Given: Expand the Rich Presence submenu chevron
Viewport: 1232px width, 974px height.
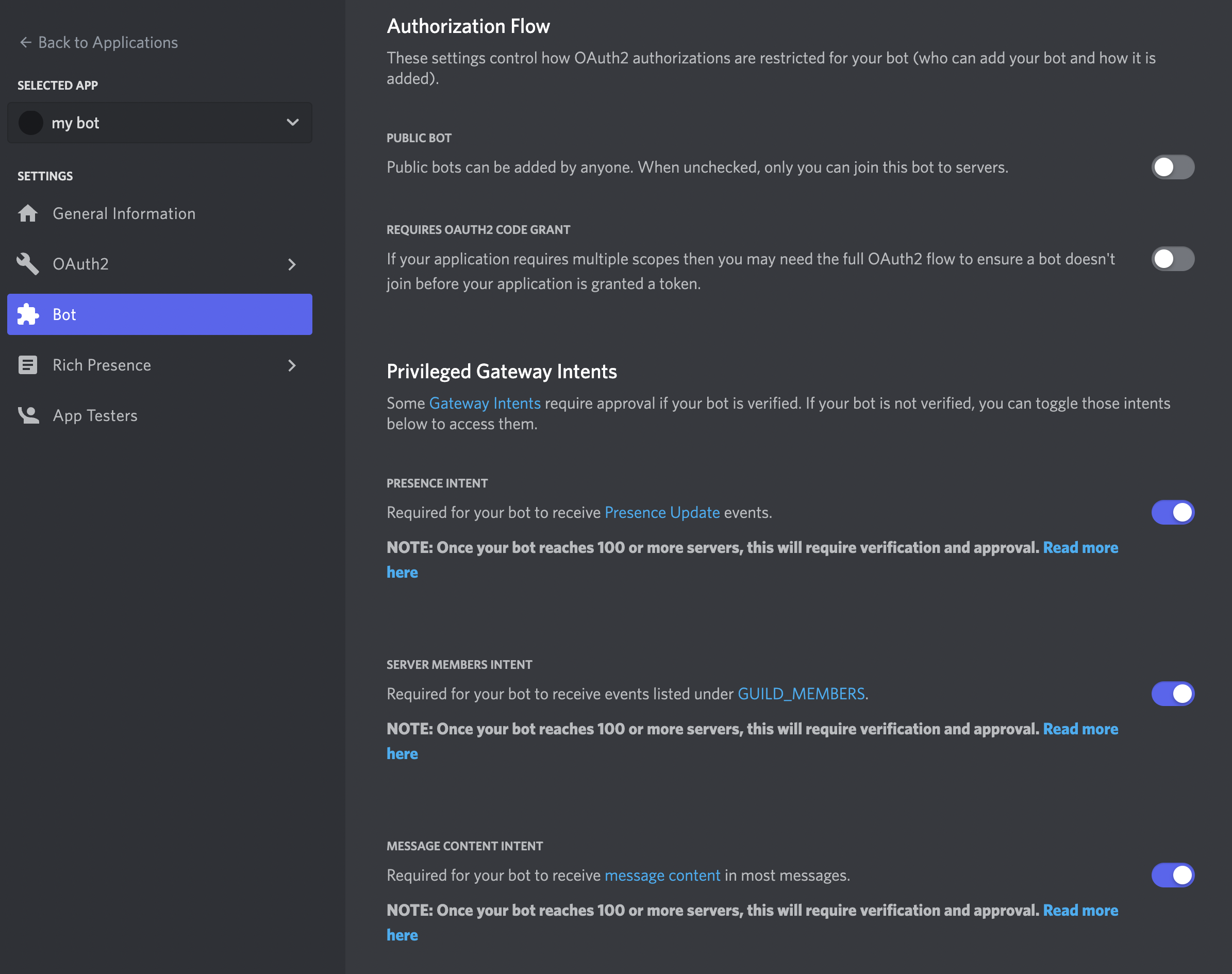Looking at the screenshot, I should tap(292, 365).
